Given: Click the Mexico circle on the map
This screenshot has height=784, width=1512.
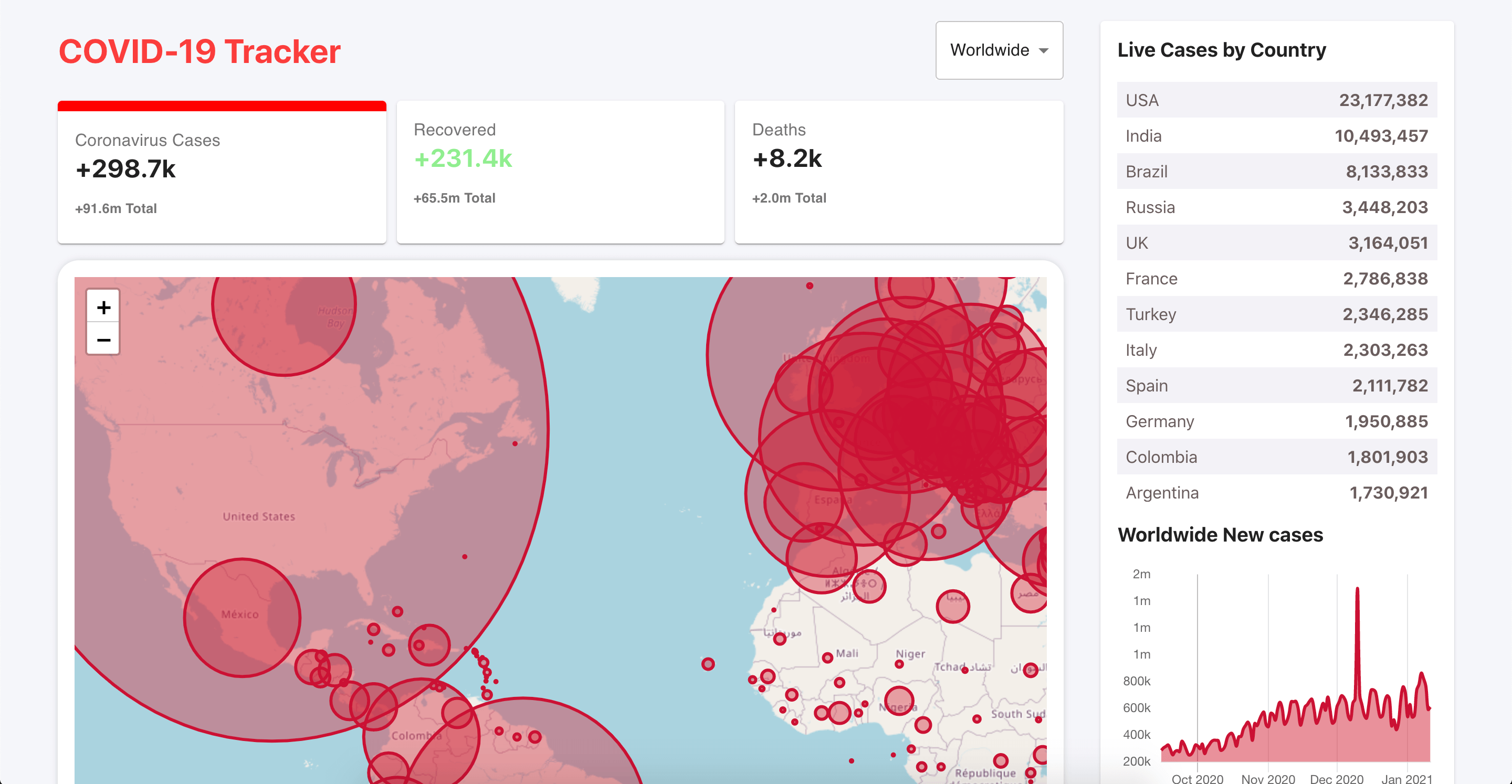Looking at the screenshot, I should click(x=242, y=617).
